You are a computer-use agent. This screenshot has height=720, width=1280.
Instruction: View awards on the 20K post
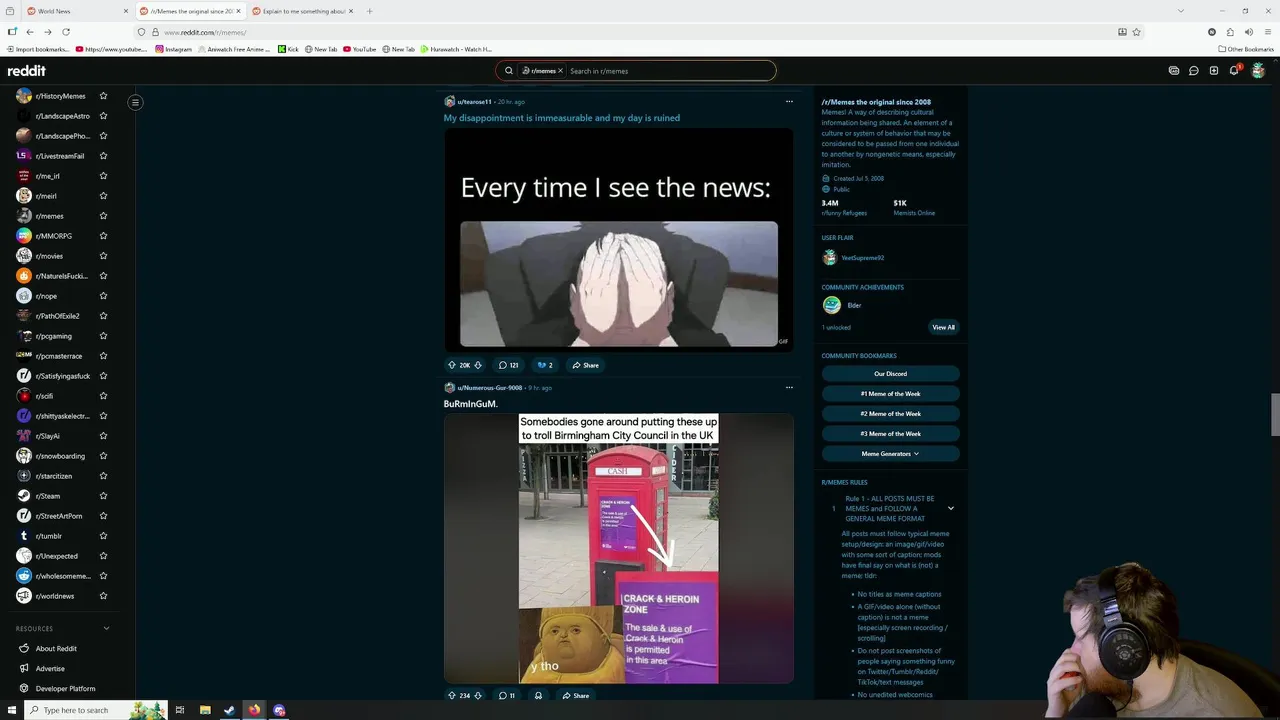point(545,365)
